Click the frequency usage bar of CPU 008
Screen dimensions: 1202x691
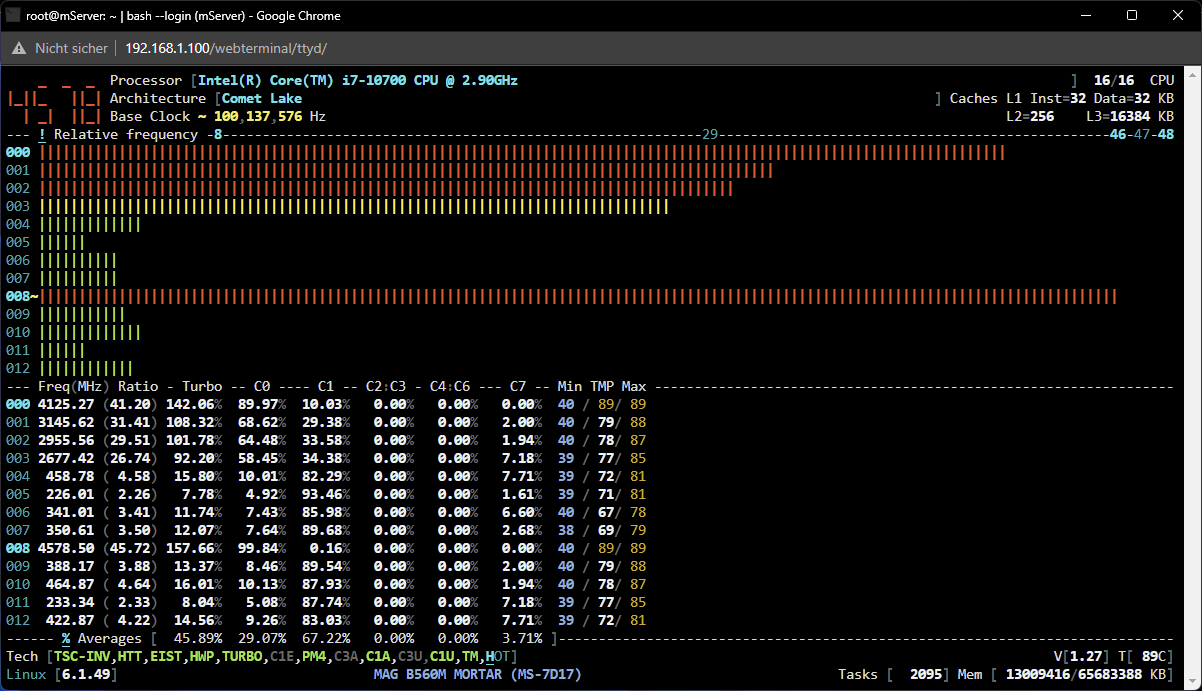click(x=578, y=296)
